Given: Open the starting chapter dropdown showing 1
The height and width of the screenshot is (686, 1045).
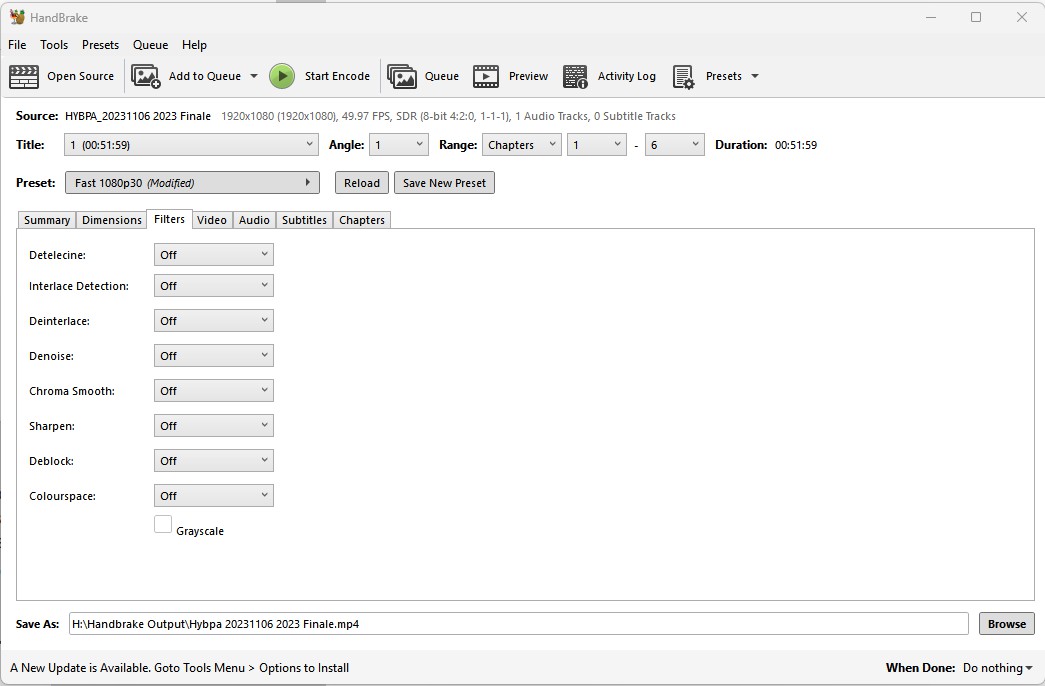Looking at the screenshot, I should (596, 145).
